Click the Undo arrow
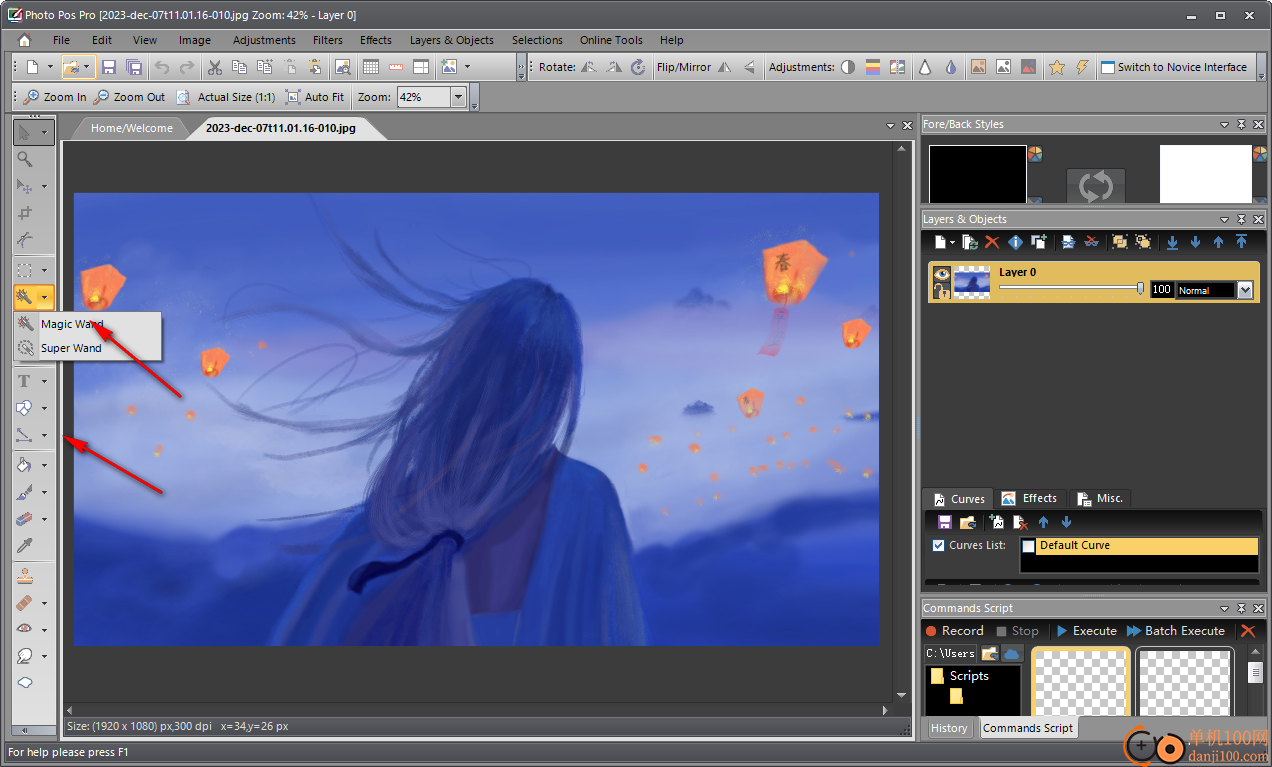1272x767 pixels. (x=162, y=67)
